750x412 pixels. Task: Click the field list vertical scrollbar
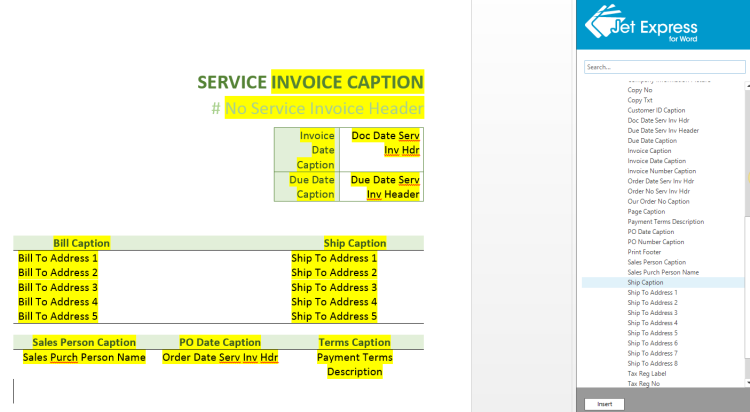coord(747,234)
